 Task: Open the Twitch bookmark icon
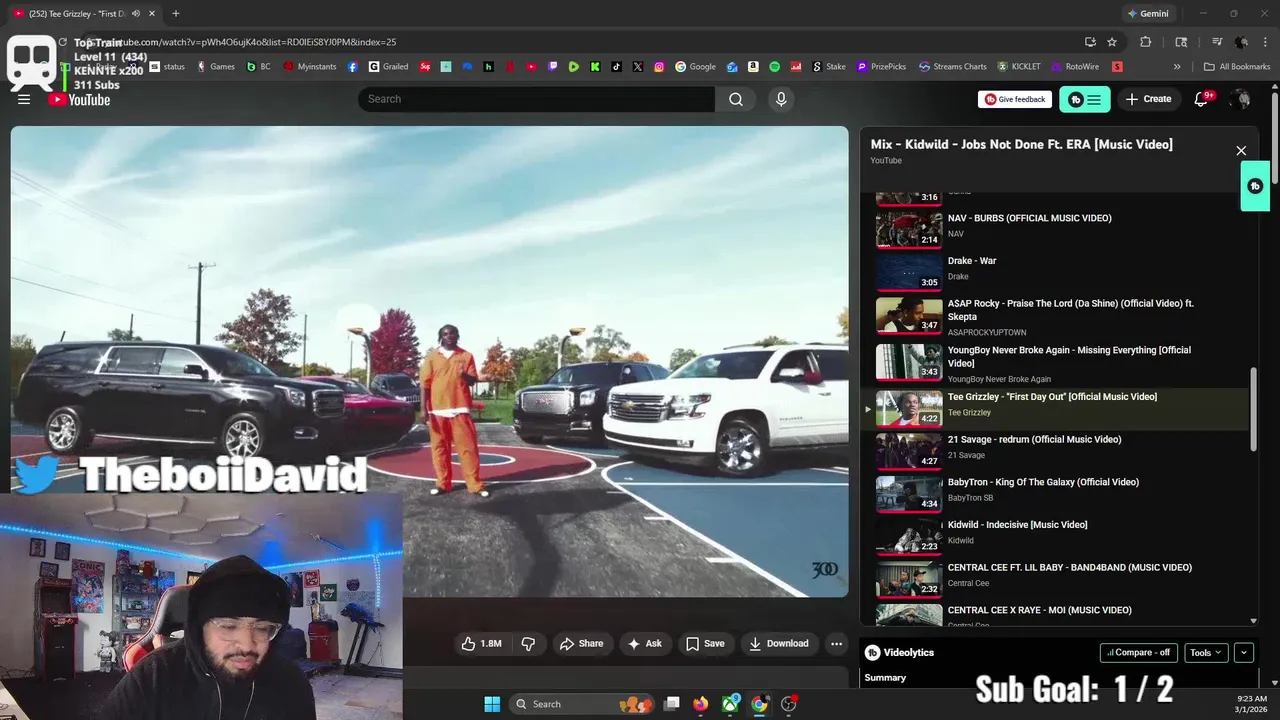(x=553, y=67)
